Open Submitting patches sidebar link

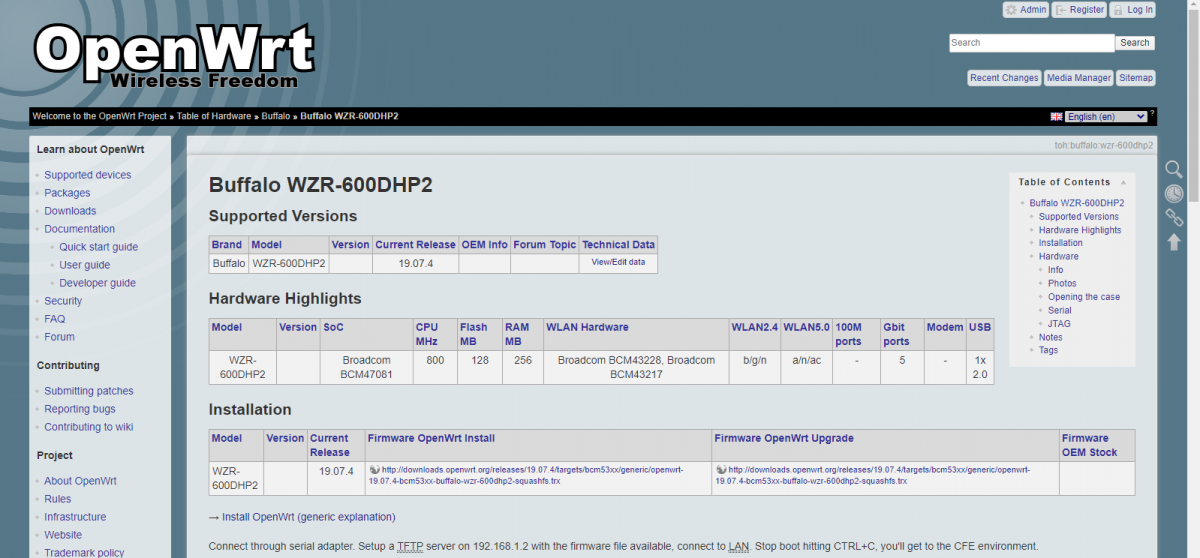tap(89, 391)
